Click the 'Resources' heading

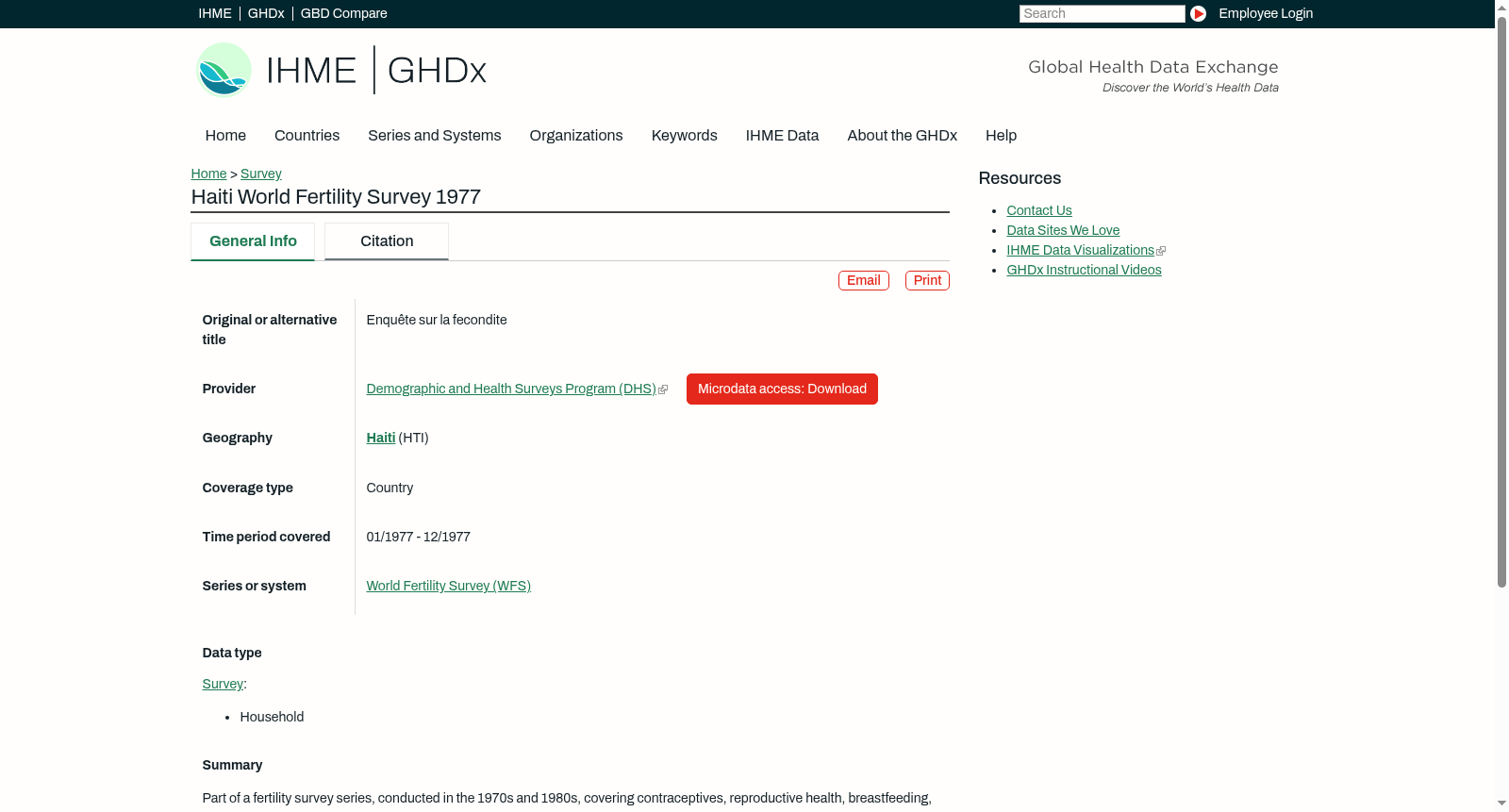tap(1020, 178)
